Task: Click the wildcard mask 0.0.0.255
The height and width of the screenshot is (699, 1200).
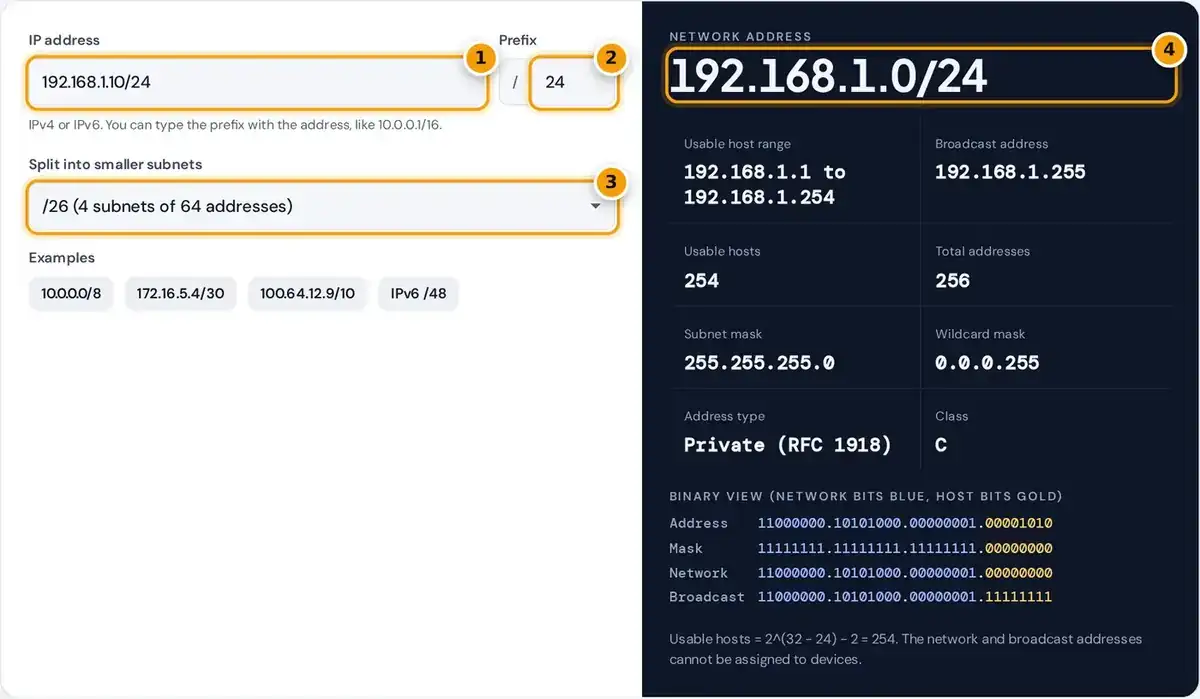Action: (x=987, y=363)
